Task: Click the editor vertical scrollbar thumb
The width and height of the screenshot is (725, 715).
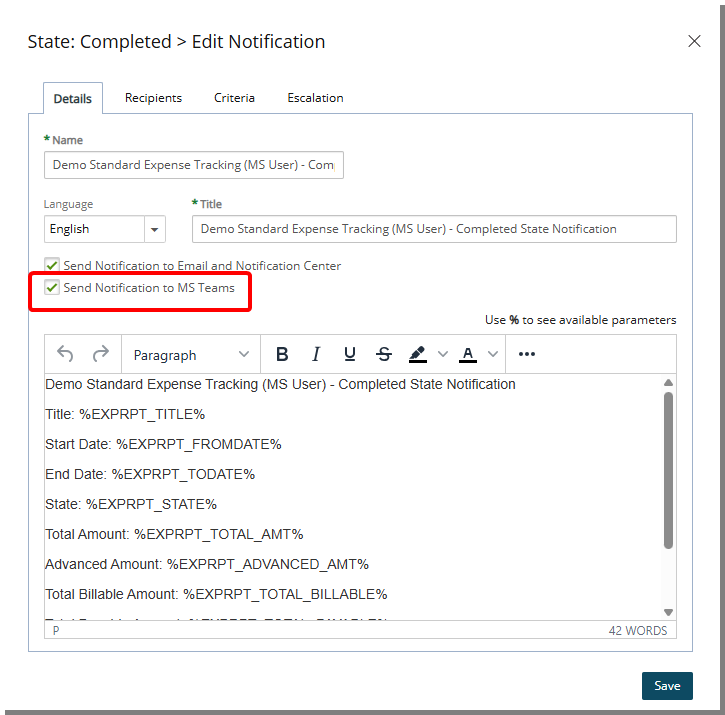Action: click(x=668, y=470)
